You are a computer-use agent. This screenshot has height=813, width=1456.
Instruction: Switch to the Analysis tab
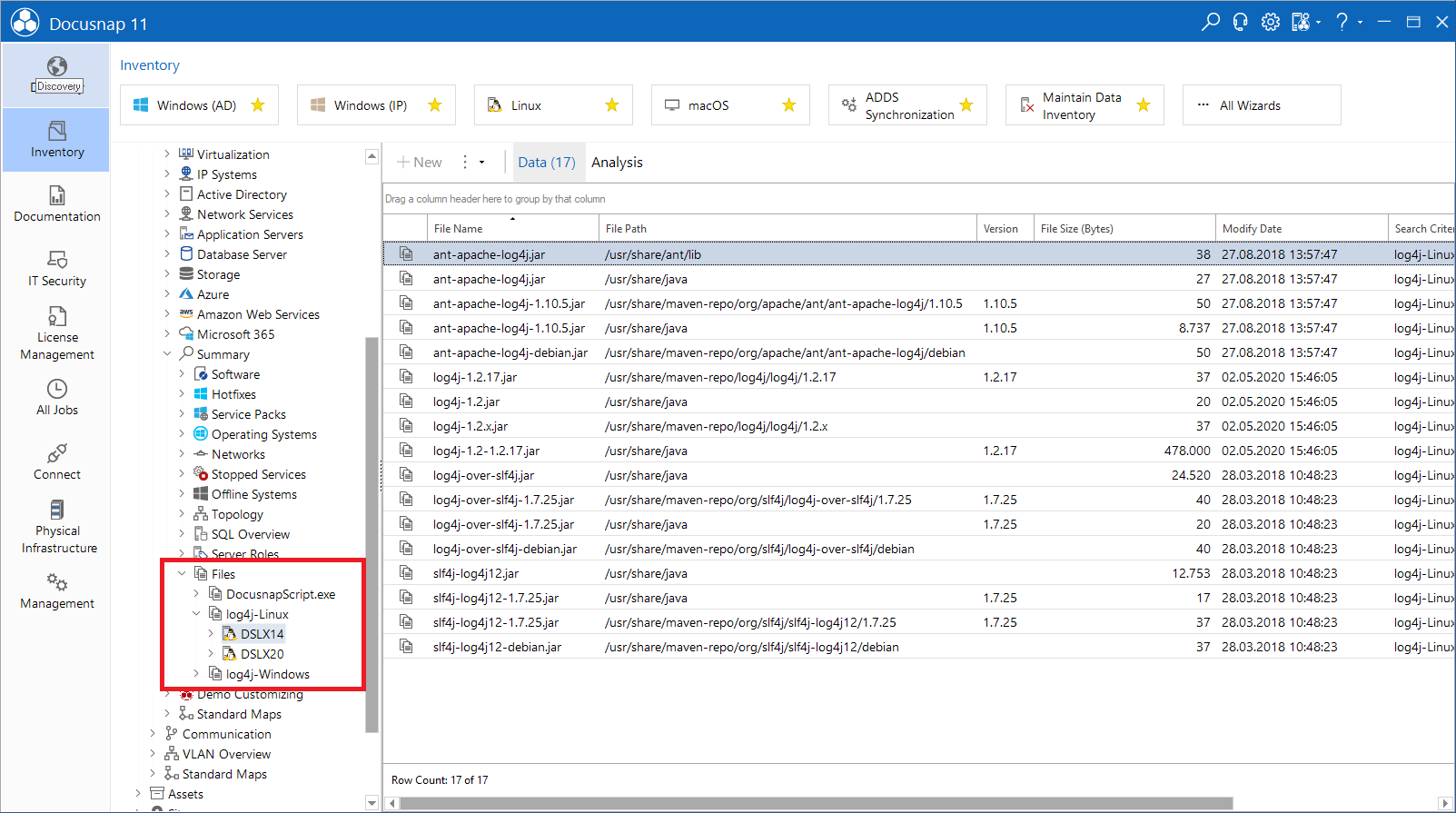617,163
